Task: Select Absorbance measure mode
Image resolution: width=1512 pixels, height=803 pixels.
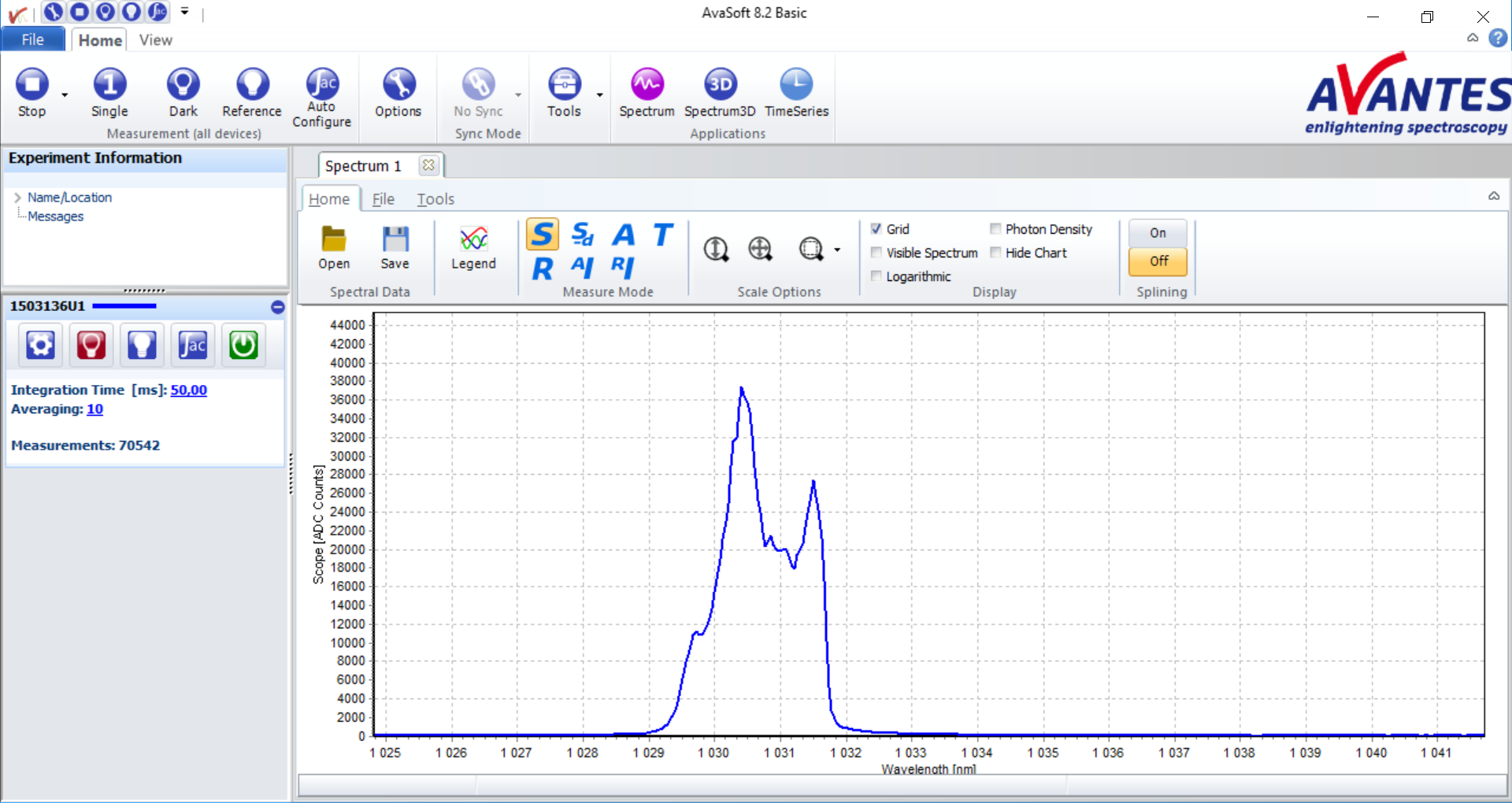Action: 624,235
